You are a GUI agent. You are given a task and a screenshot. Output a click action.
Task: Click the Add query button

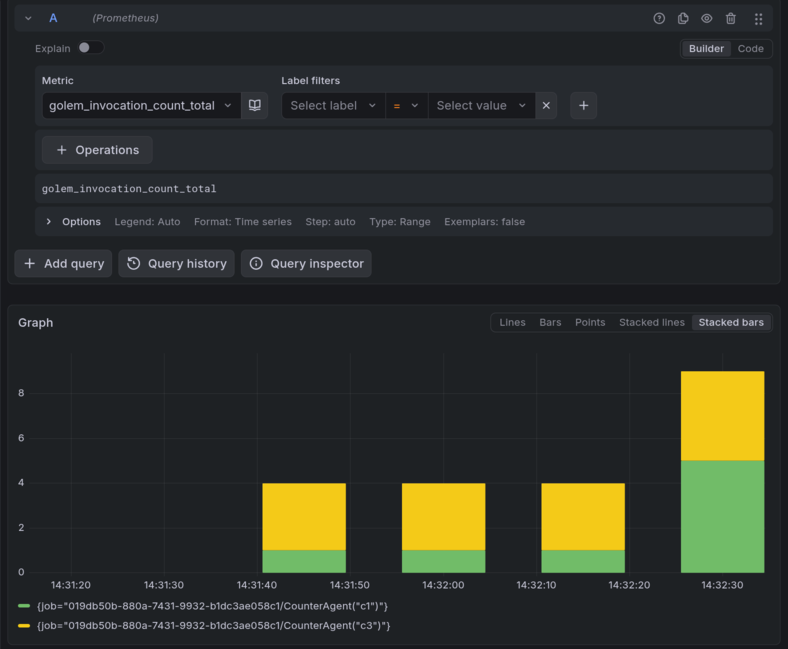click(x=64, y=264)
